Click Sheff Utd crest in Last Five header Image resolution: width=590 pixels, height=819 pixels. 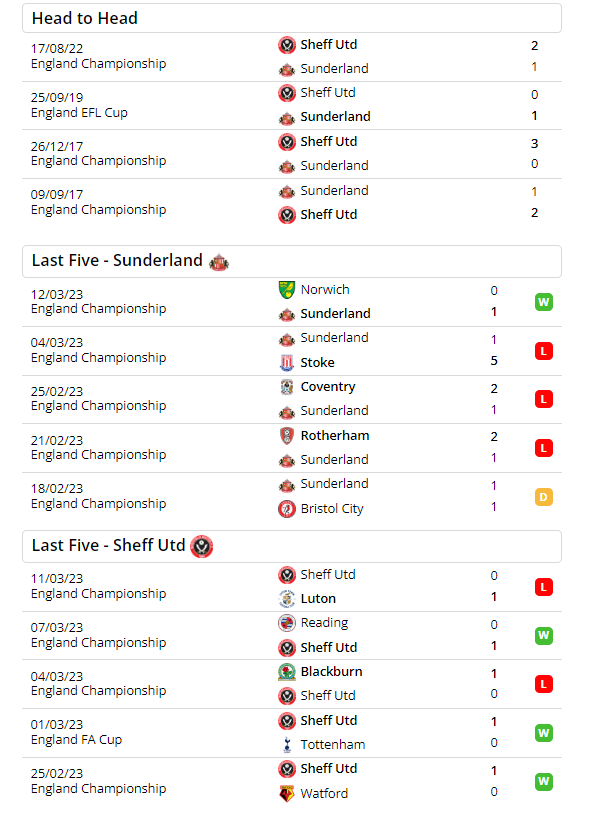(x=202, y=547)
